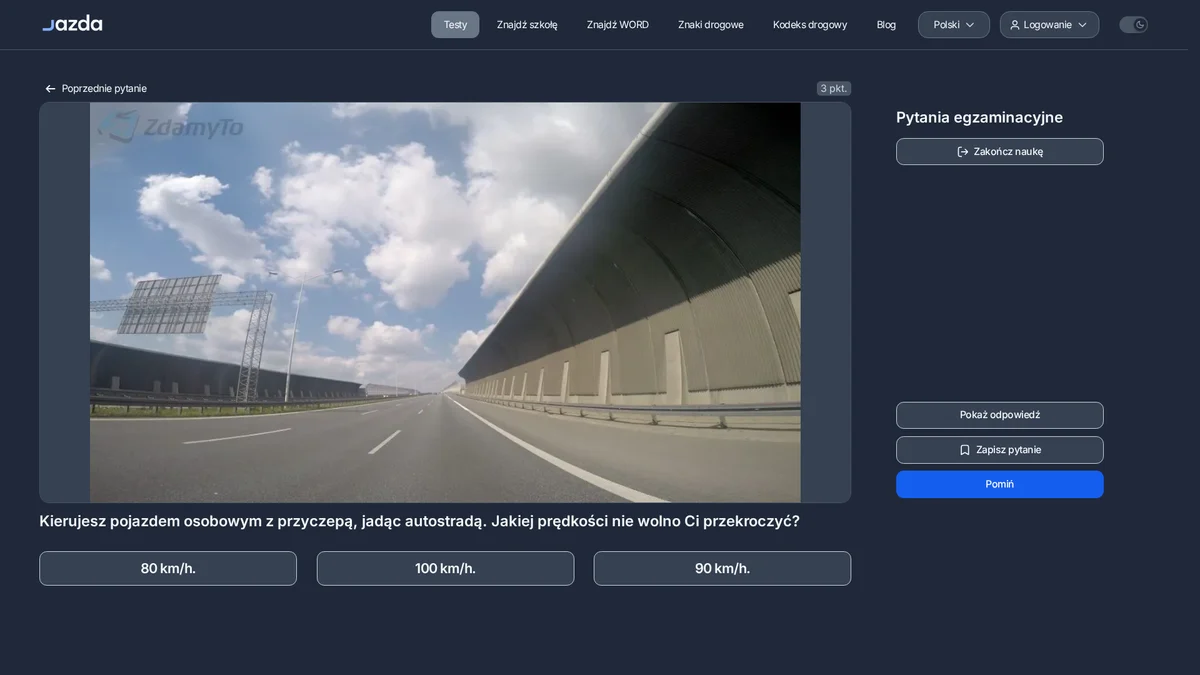The width and height of the screenshot is (1200, 675).
Task: Choose the 90 km/h. answer
Action: click(x=722, y=568)
